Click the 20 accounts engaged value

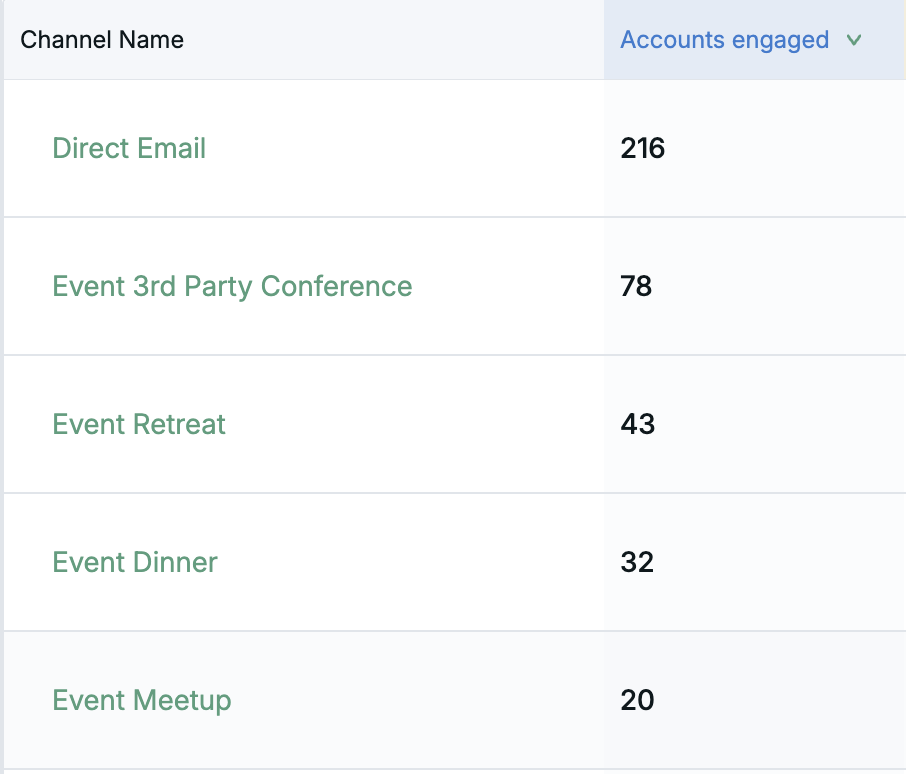pyautogui.click(x=637, y=700)
